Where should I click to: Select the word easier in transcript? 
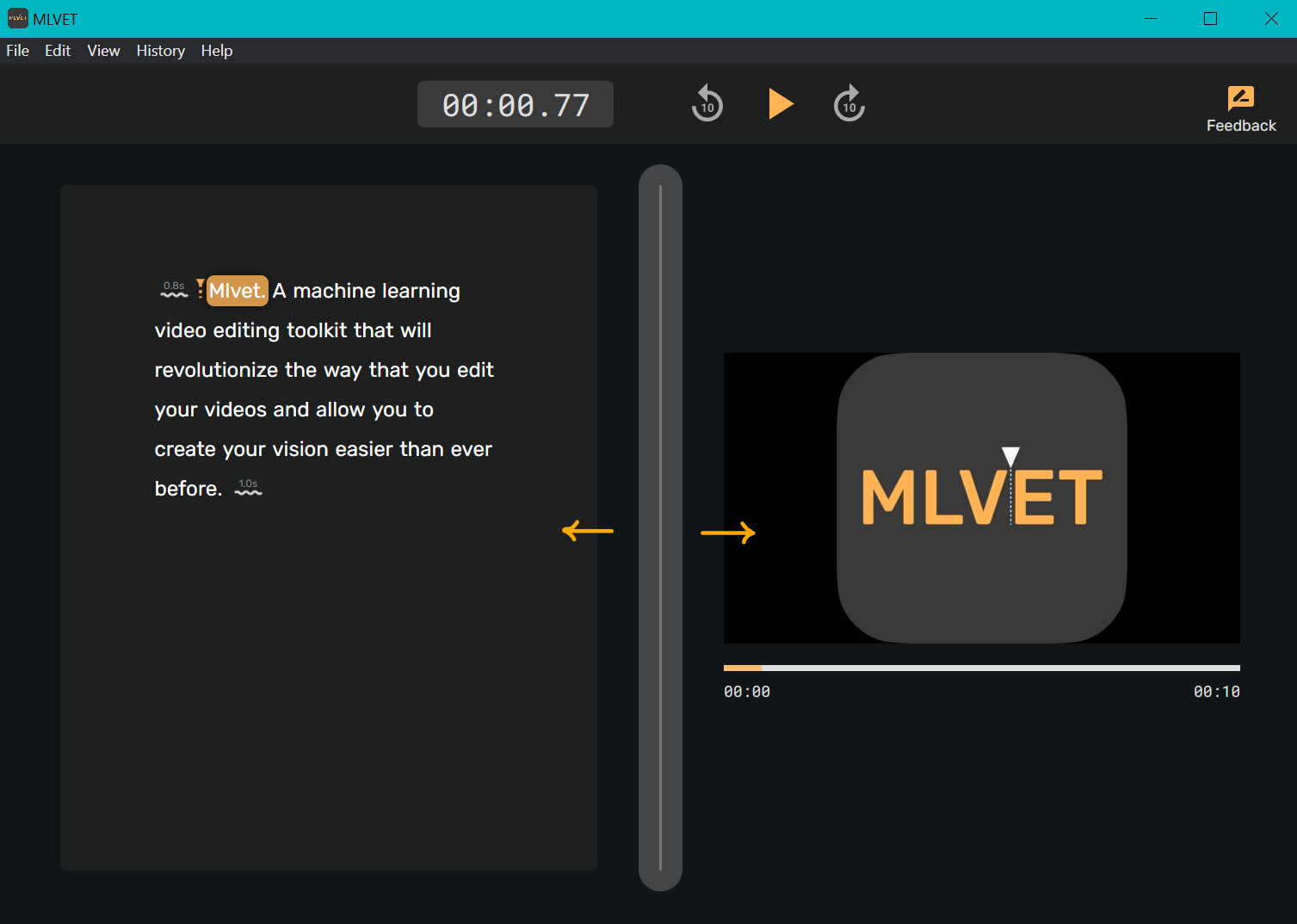coord(365,449)
